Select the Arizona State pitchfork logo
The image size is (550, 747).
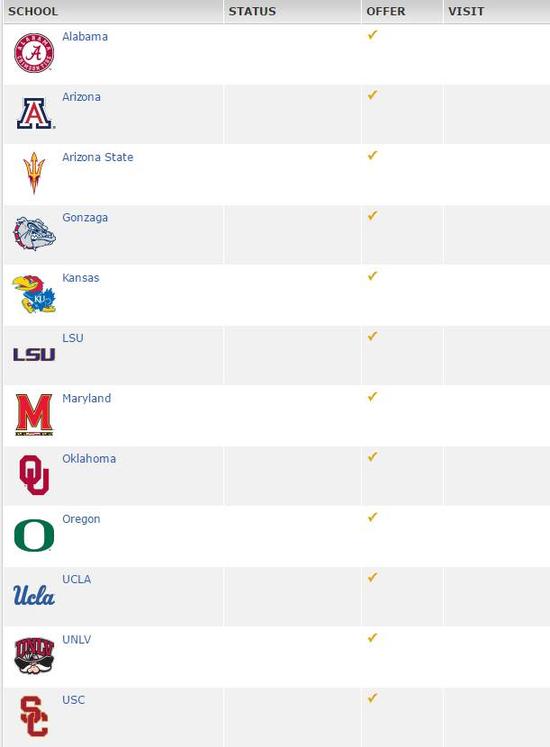click(34, 173)
